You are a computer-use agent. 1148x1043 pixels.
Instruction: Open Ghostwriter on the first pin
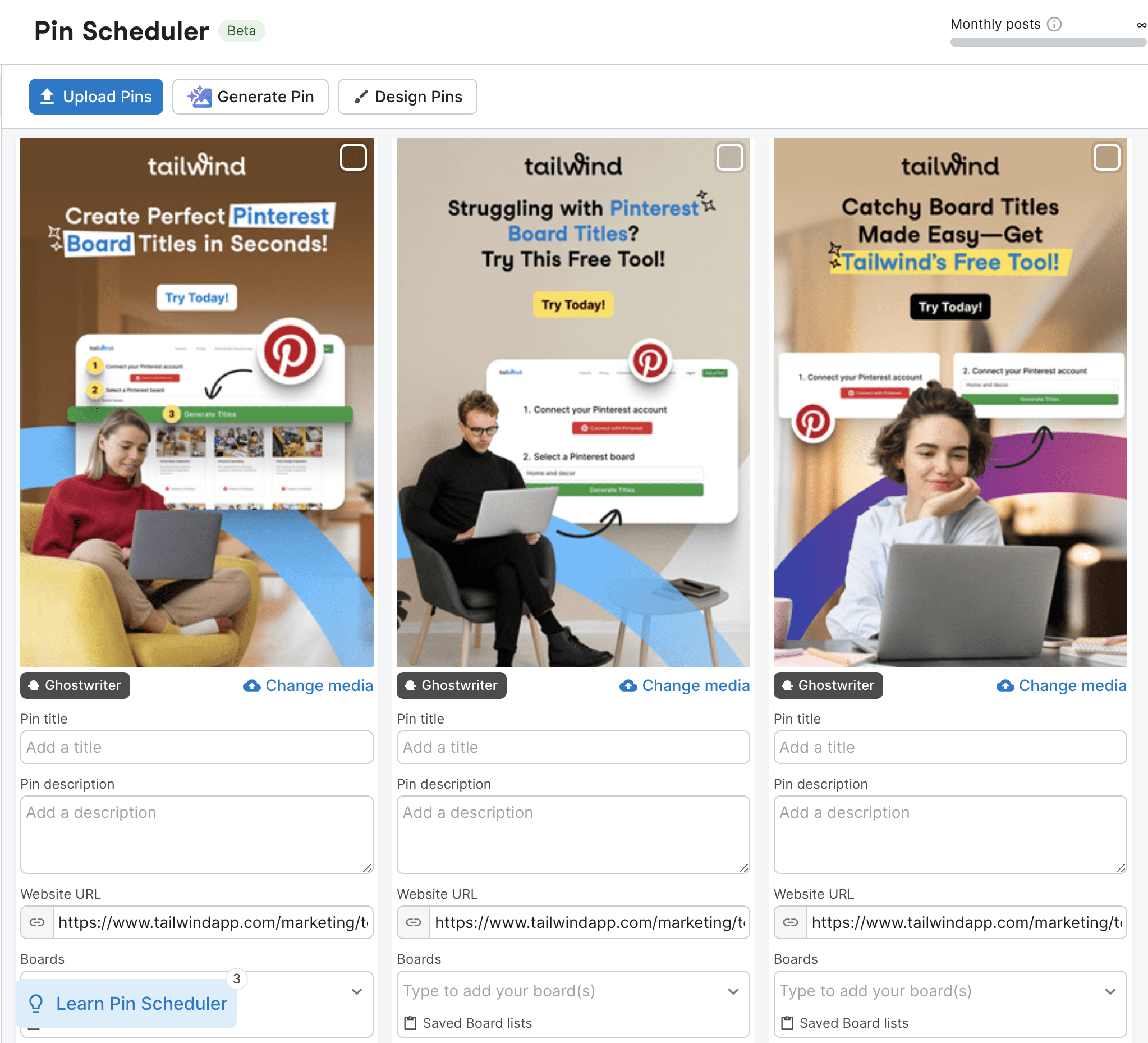click(75, 685)
